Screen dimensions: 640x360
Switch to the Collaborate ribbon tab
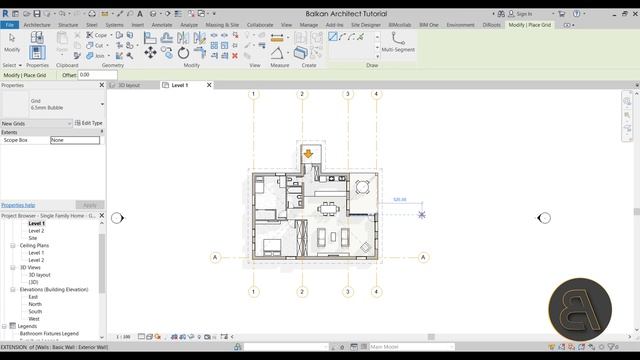(260, 25)
